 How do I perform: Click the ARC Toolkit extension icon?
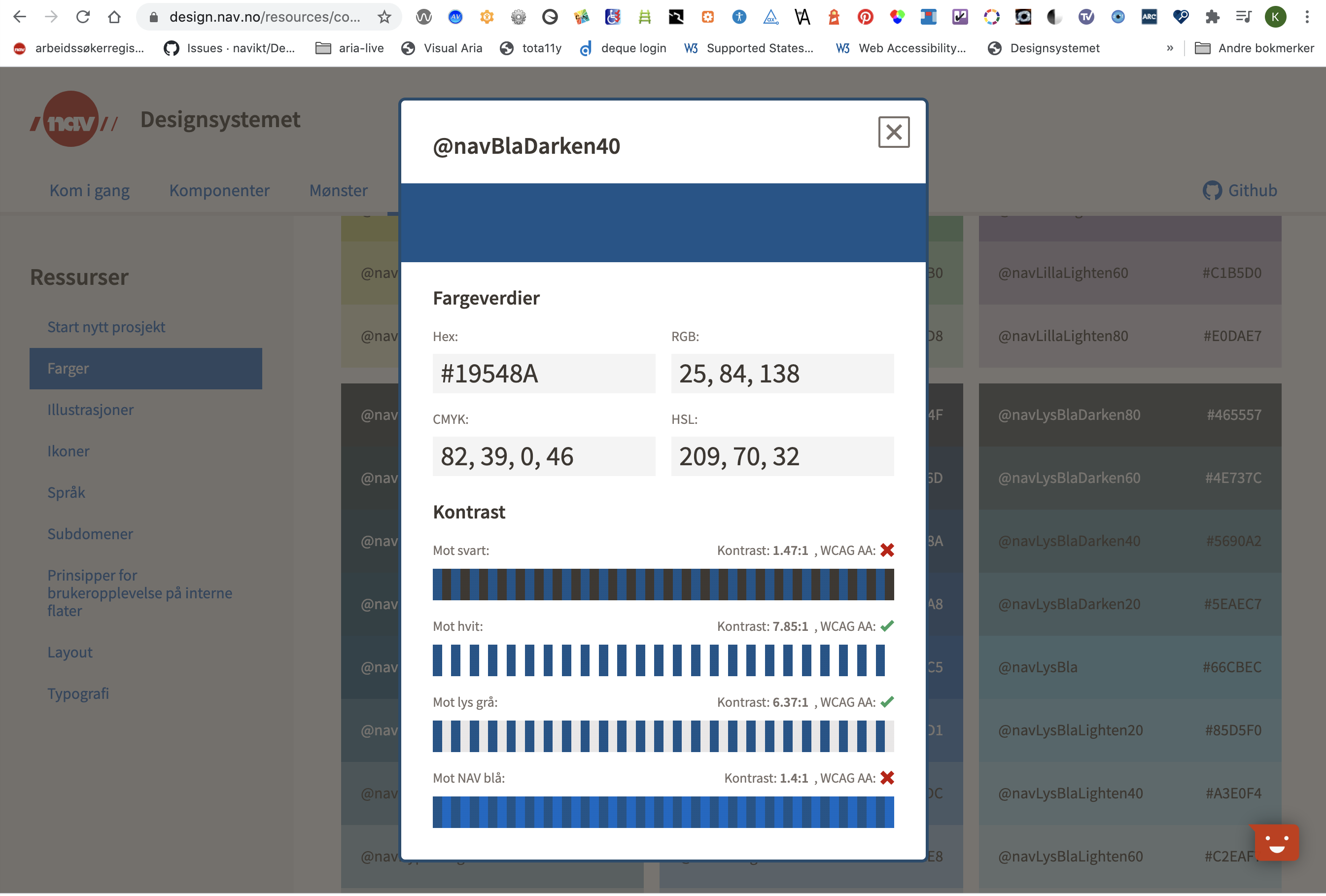1149,17
